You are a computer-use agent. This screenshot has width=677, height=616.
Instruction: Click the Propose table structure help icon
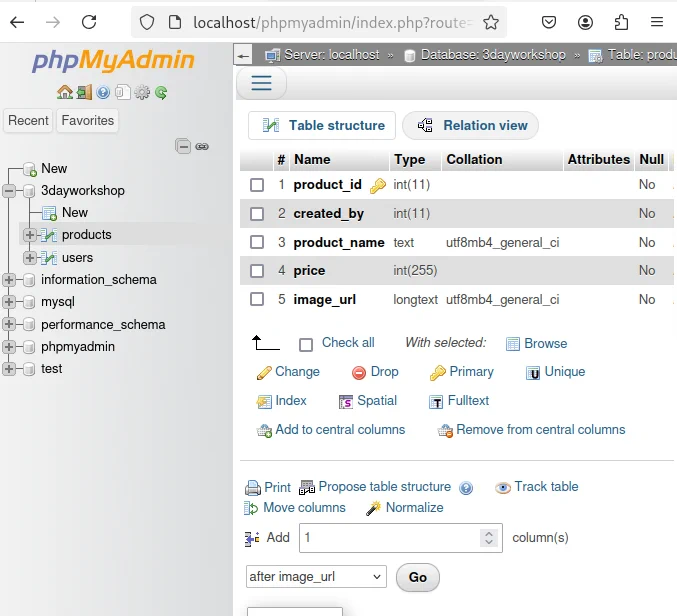coord(466,488)
